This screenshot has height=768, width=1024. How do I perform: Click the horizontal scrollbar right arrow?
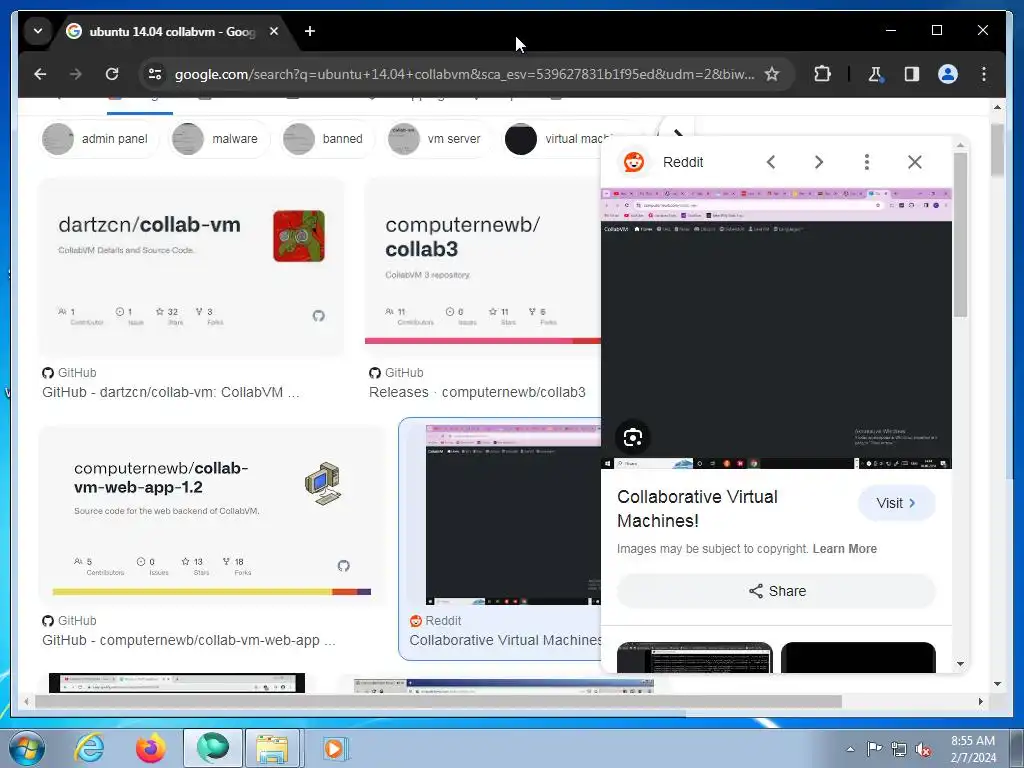pos(980,701)
